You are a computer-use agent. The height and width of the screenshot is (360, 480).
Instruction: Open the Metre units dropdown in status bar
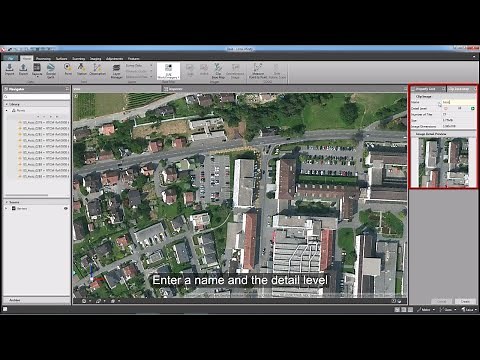click(434, 310)
